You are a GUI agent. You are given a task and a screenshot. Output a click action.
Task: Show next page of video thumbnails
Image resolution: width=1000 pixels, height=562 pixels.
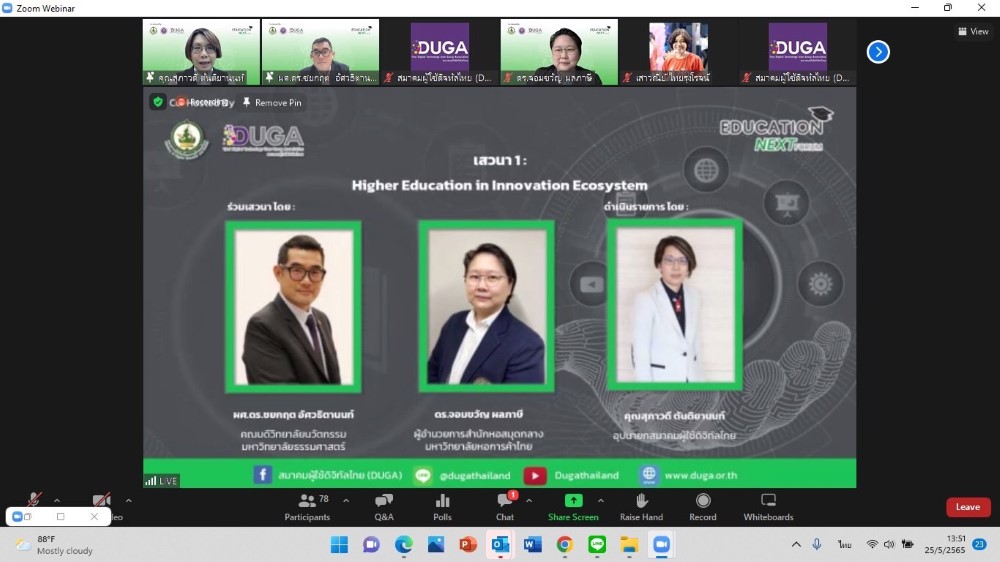pos(878,52)
